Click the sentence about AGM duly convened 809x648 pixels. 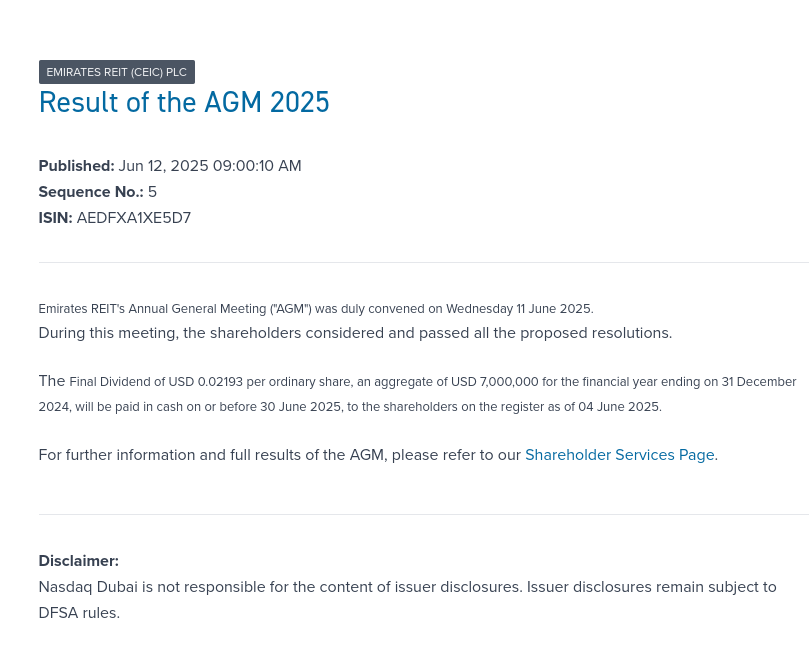[316, 309]
